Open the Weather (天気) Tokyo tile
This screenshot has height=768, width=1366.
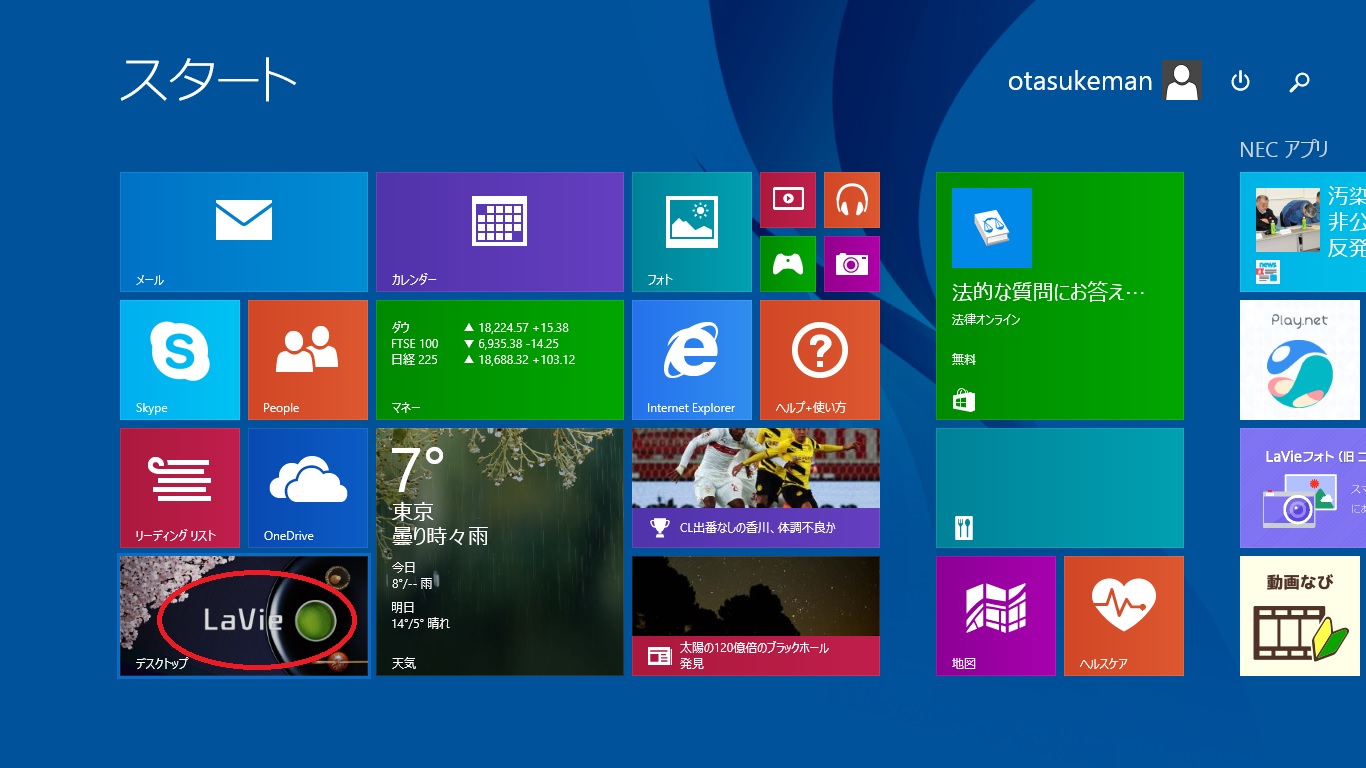500,552
